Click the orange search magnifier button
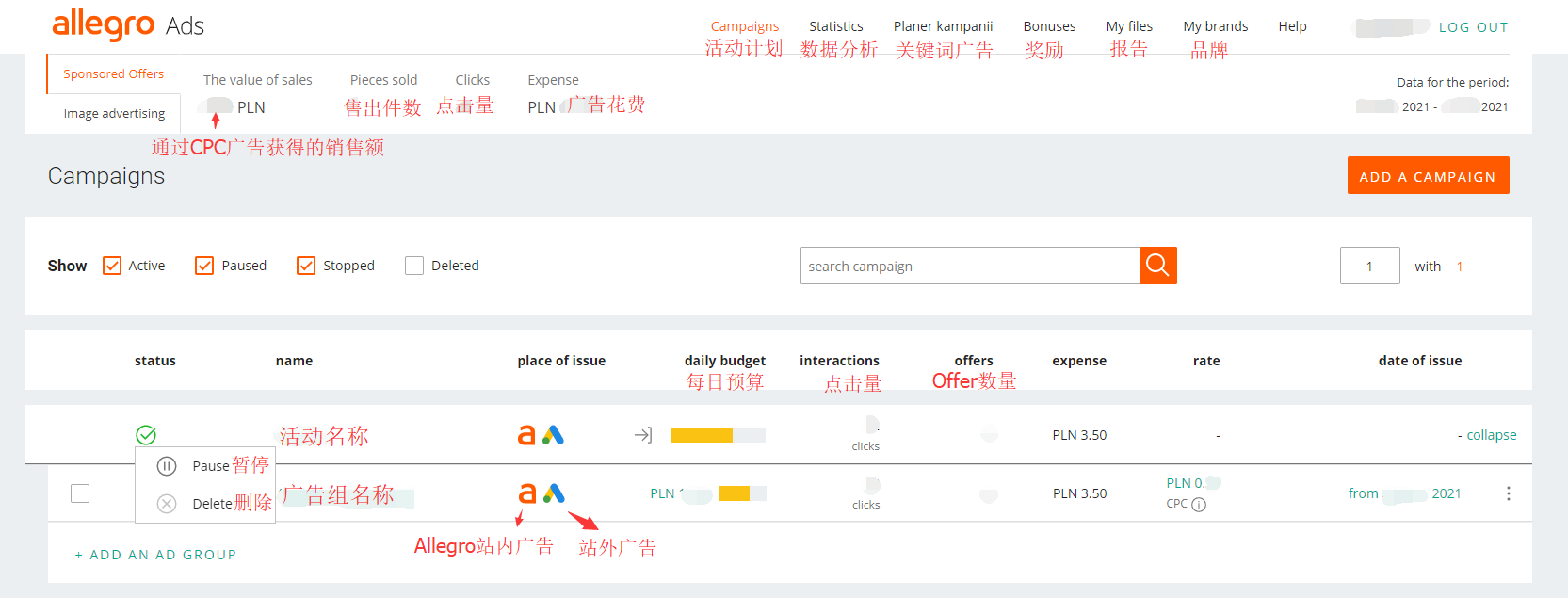The image size is (1568, 598). point(1157,266)
